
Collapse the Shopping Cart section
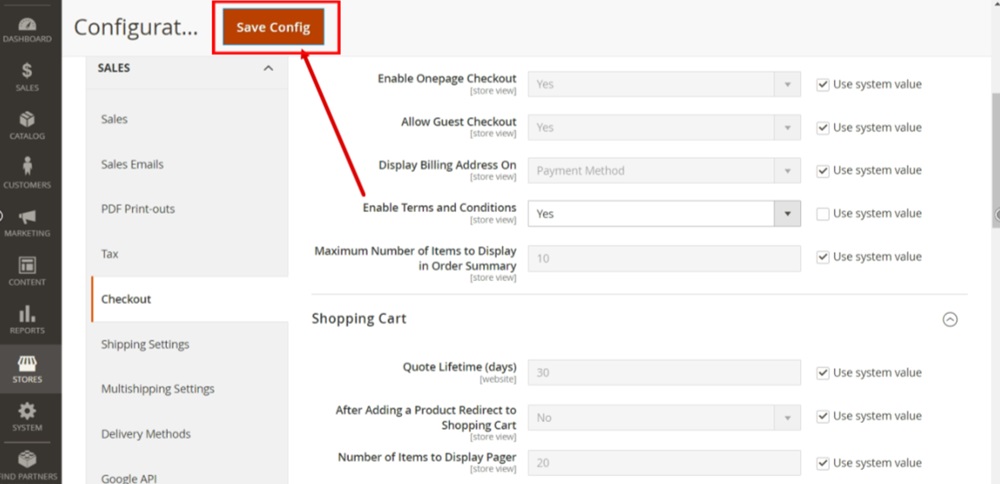click(x=950, y=320)
